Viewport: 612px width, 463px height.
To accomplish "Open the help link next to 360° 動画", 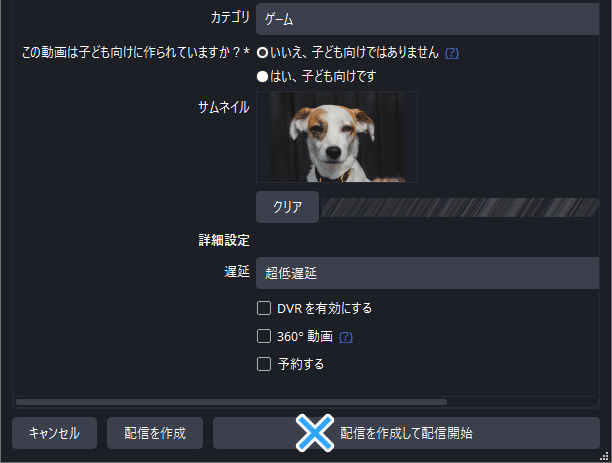I will pyautogui.click(x=346, y=337).
